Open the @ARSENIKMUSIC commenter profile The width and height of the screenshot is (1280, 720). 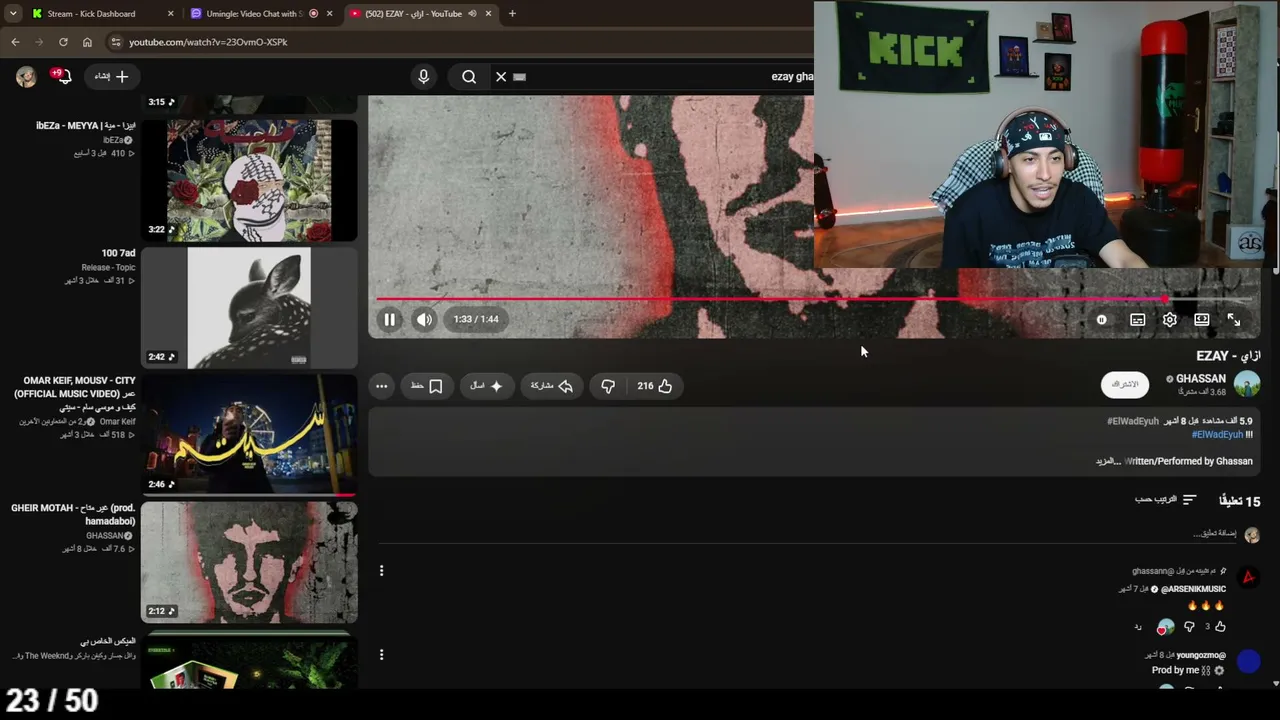1193,589
